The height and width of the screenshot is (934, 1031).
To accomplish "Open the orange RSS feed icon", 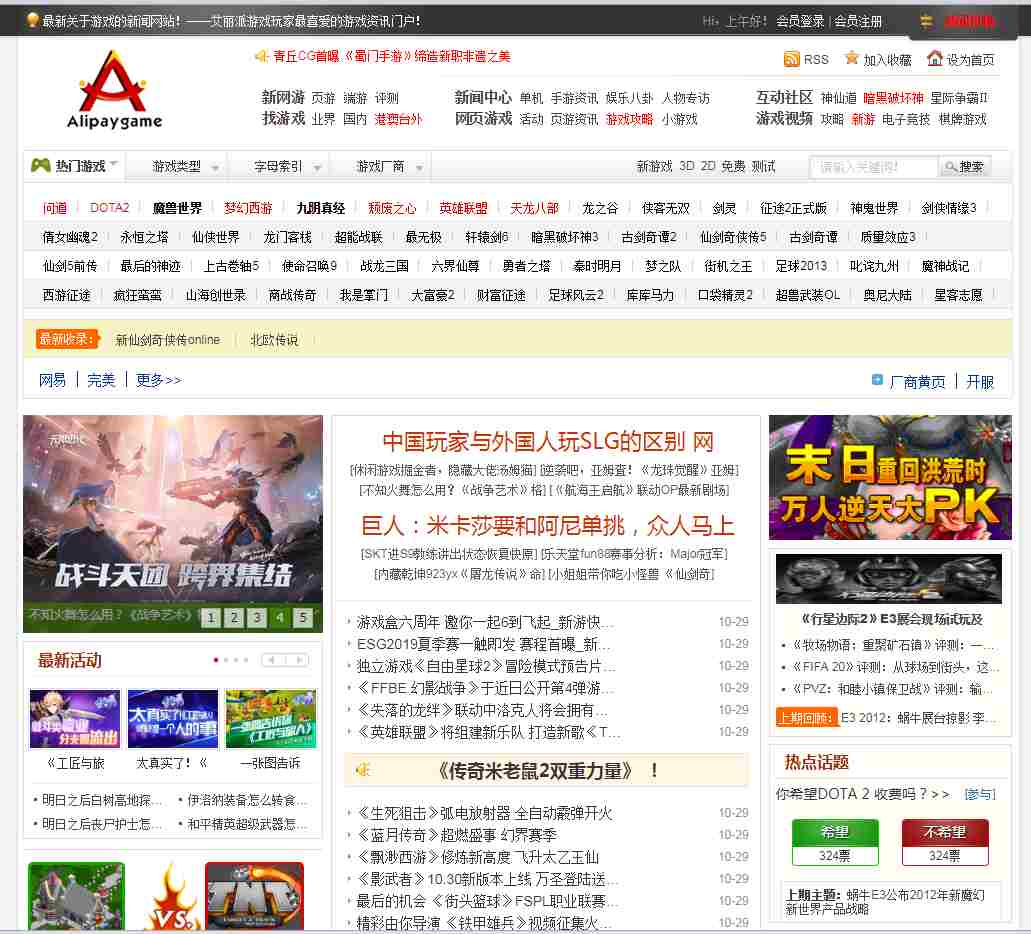I will coord(791,59).
